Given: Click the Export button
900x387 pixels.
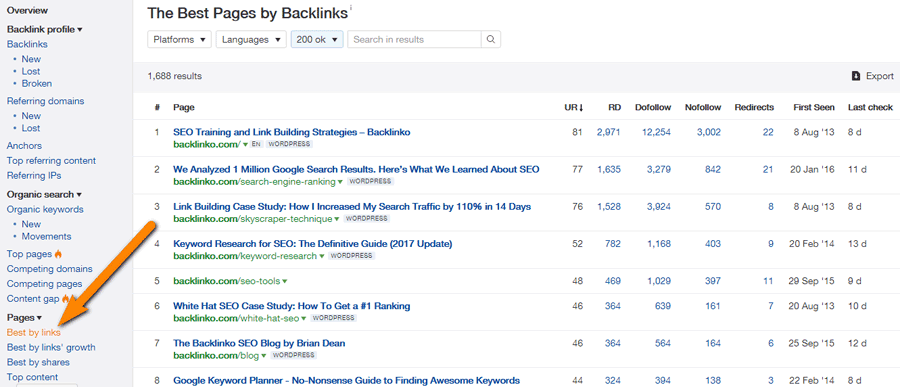Looking at the screenshot, I should (x=872, y=76).
